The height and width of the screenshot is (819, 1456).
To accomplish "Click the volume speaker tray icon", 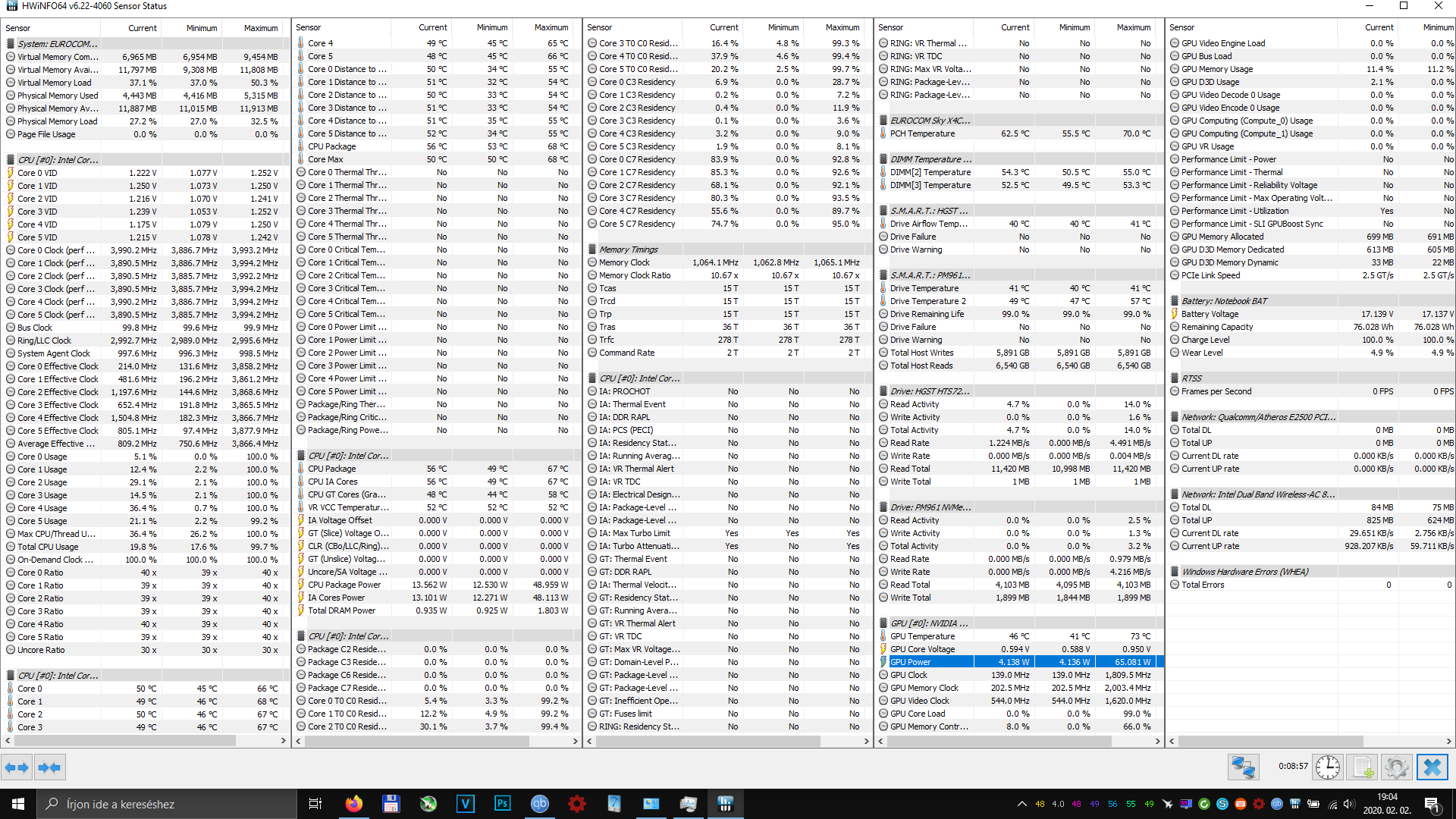I will pos(1348,804).
